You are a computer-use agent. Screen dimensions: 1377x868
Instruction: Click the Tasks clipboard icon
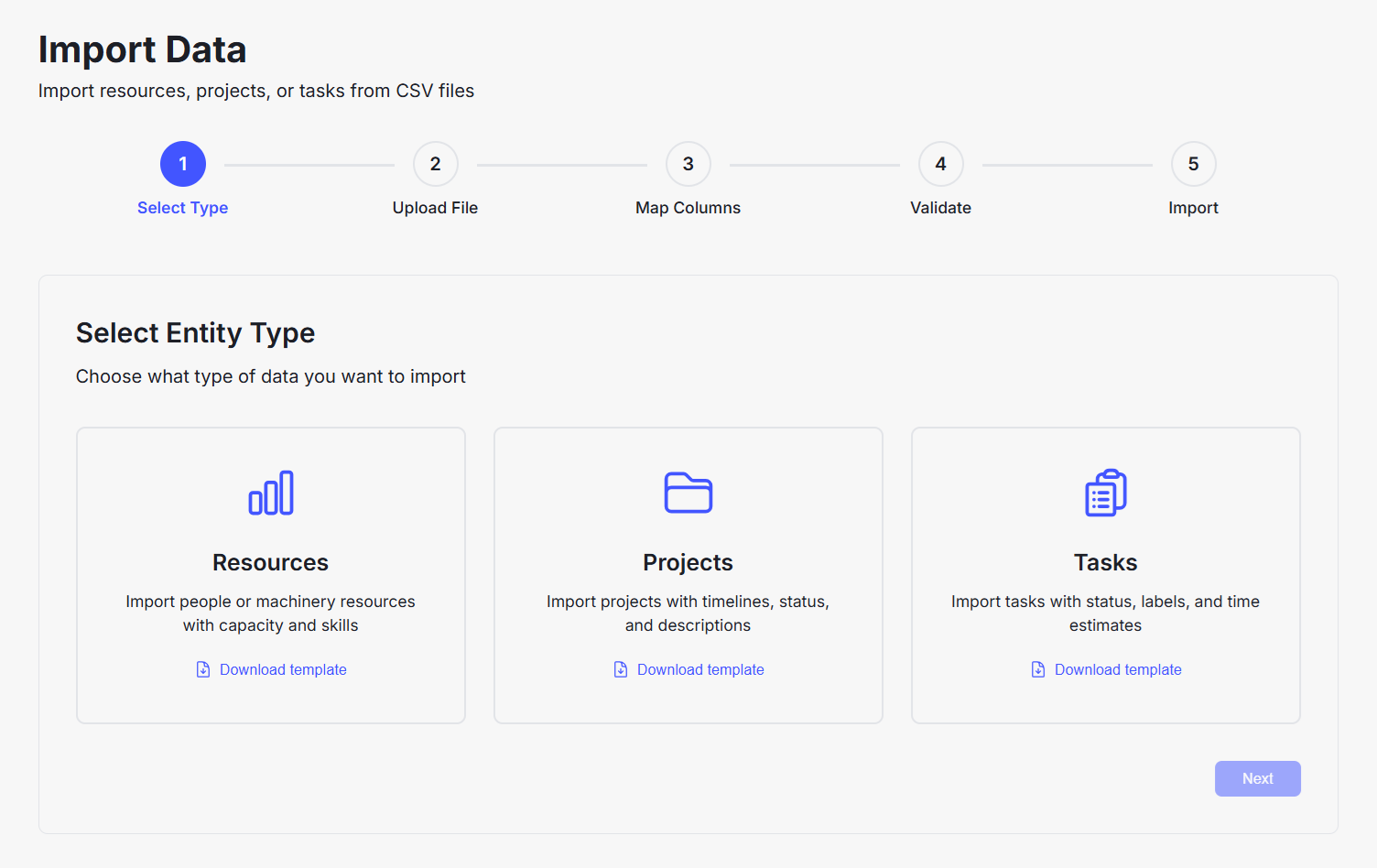1105,493
